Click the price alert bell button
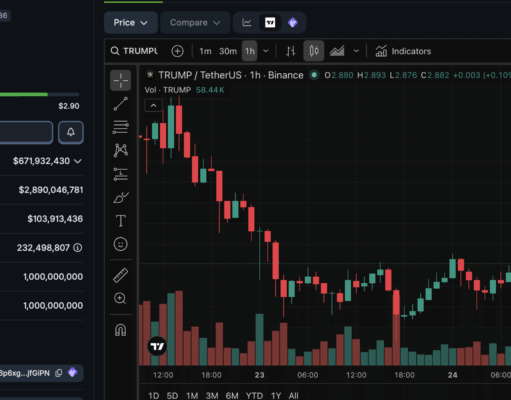Image resolution: width=511 pixels, height=400 pixels. click(71, 132)
